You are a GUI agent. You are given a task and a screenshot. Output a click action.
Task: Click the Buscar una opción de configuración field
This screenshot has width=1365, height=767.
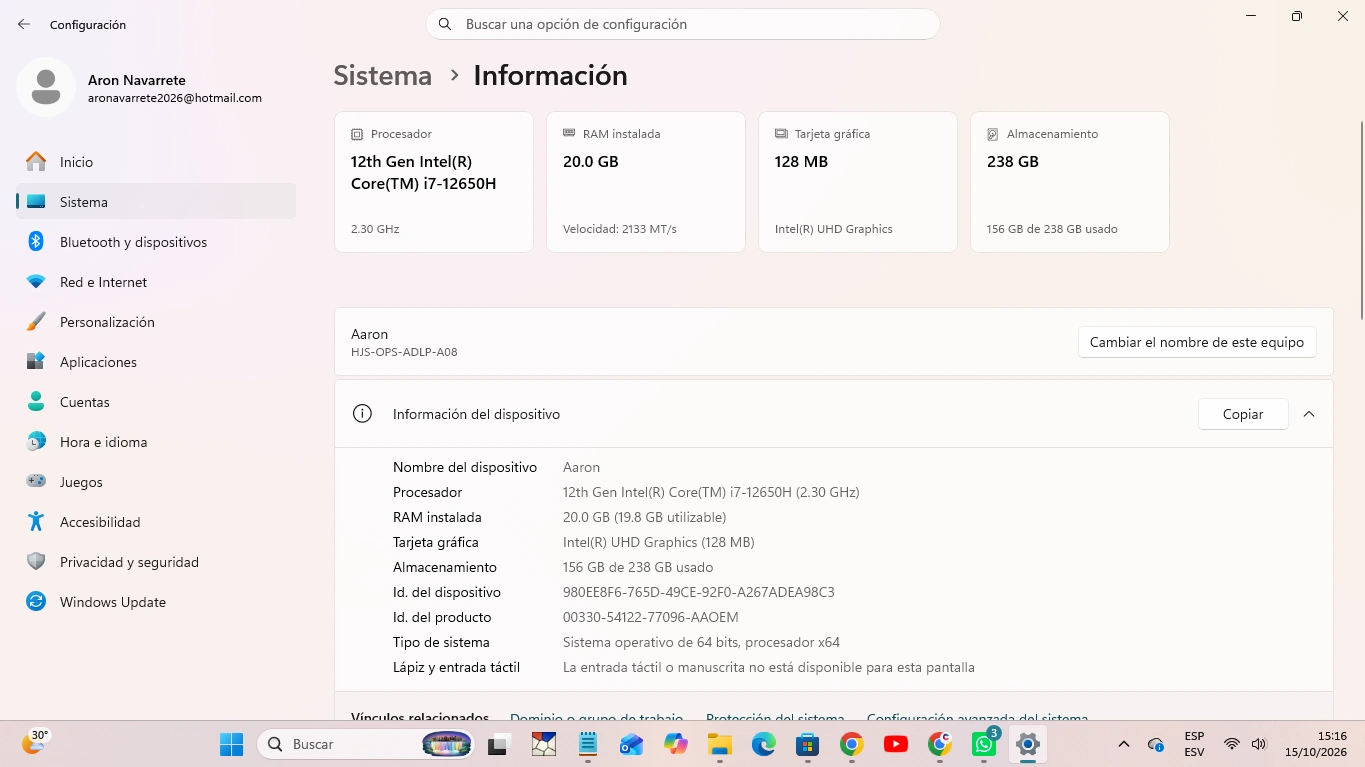pyautogui.click(x=683, y=24)
